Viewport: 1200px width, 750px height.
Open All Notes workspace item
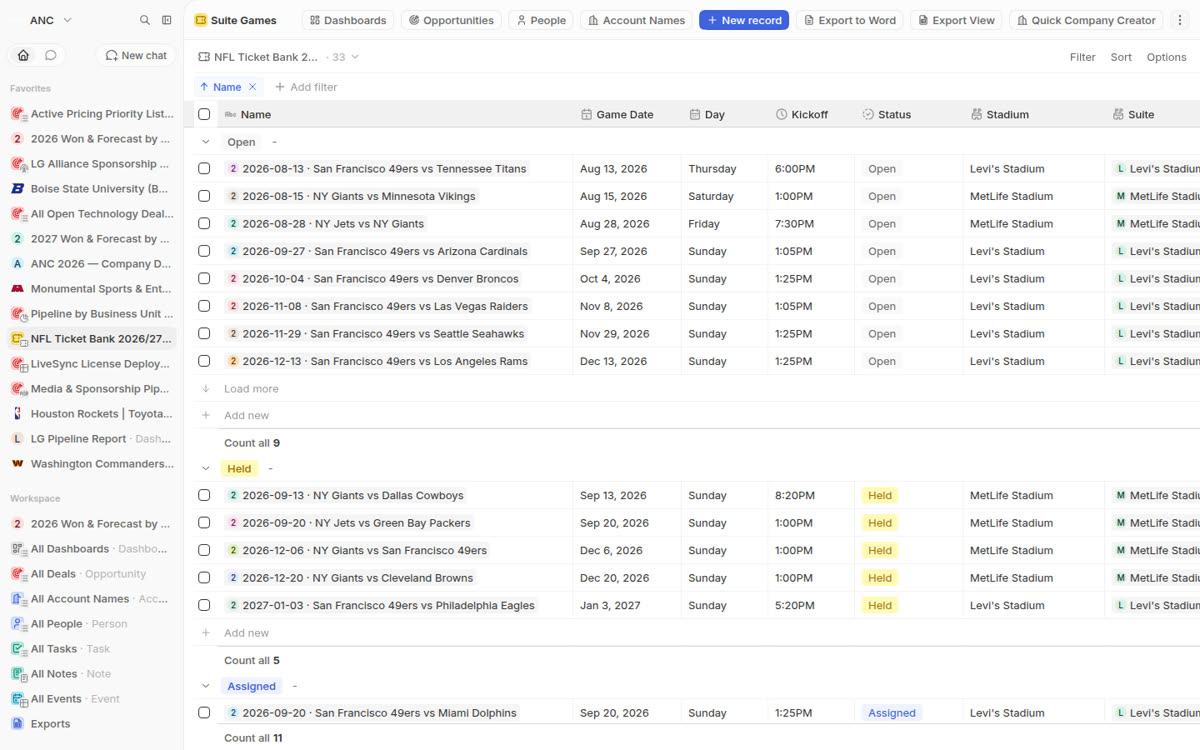click(92, 674)
